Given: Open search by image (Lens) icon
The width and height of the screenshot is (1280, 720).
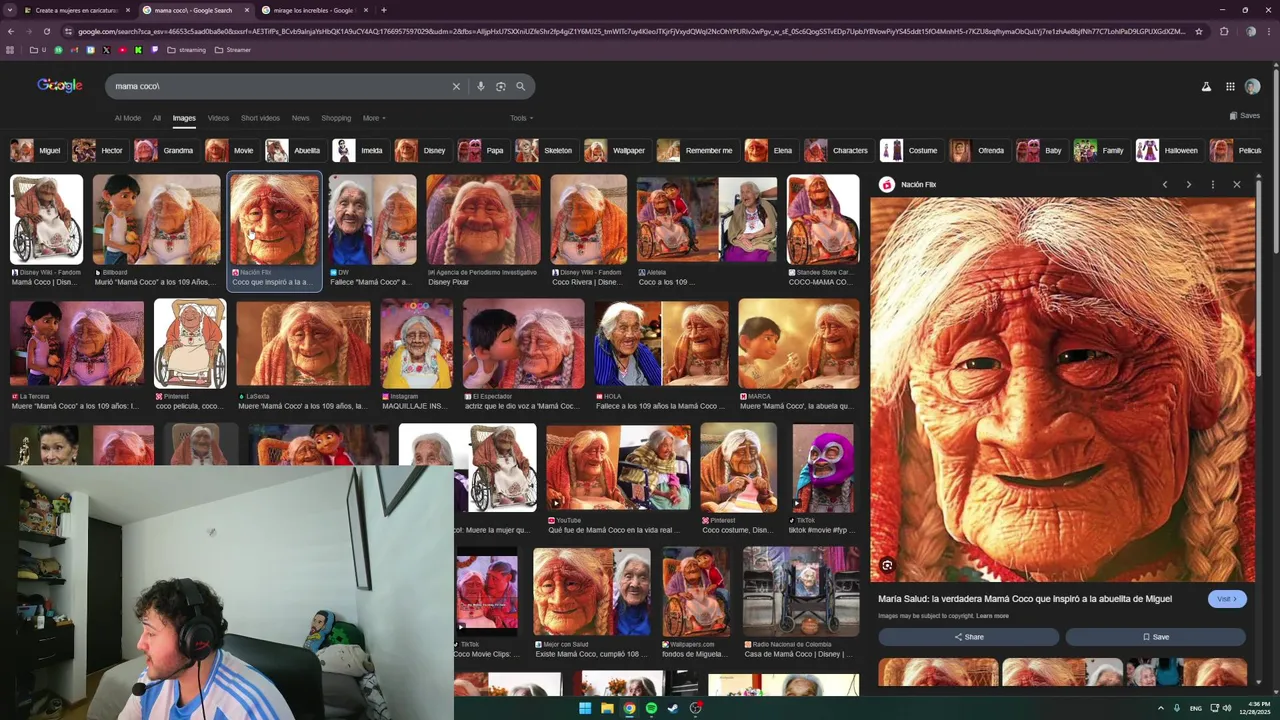Looking at the screenshot, I should click(501, 86).
